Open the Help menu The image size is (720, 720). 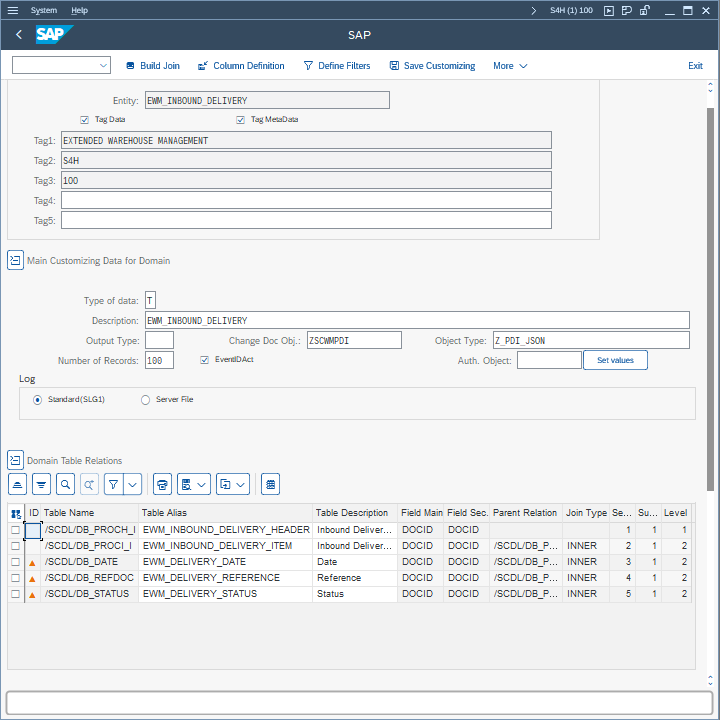coord(80,10)
